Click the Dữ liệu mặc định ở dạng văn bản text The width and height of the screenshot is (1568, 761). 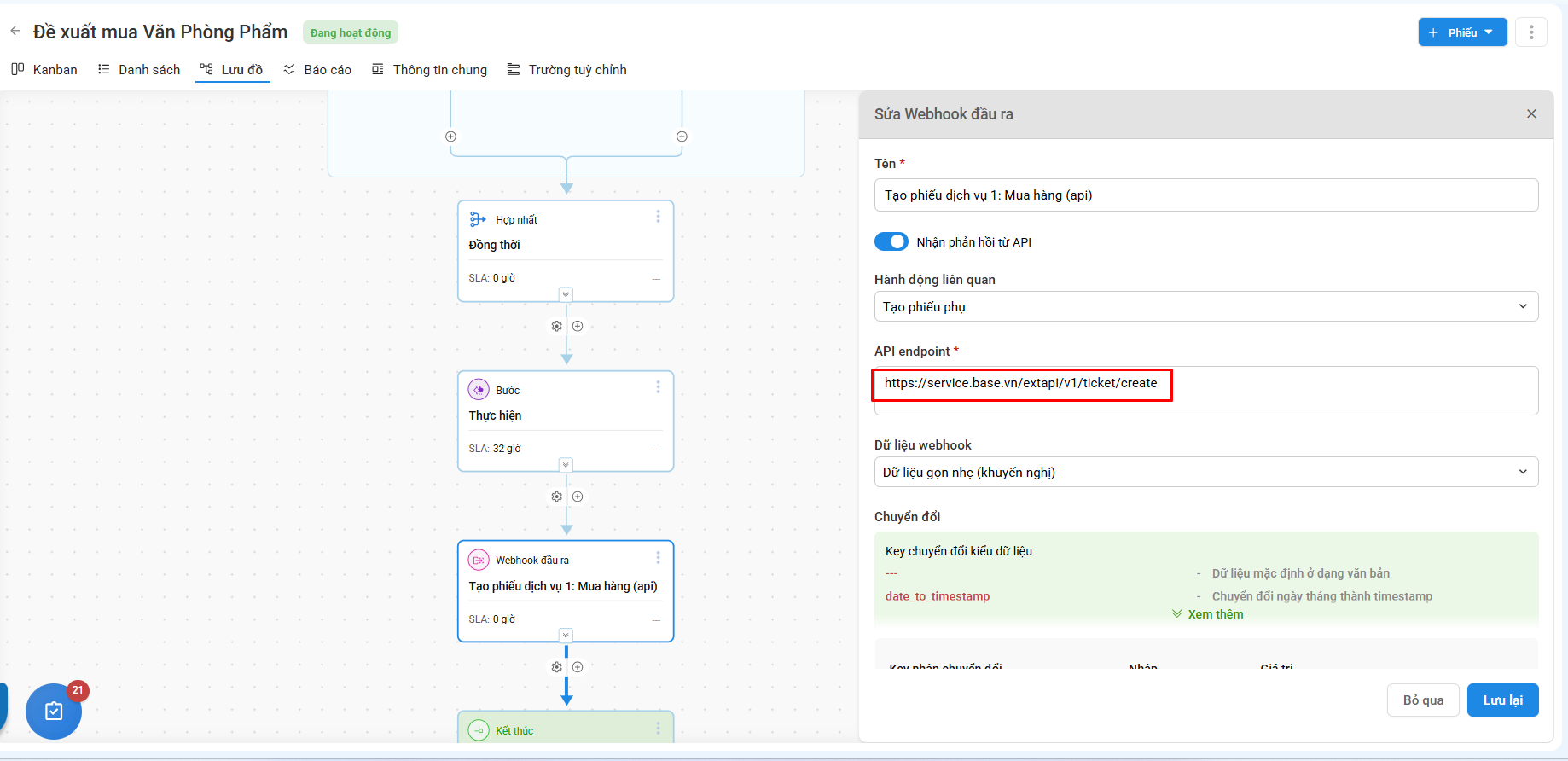[x=1301, y=573]
